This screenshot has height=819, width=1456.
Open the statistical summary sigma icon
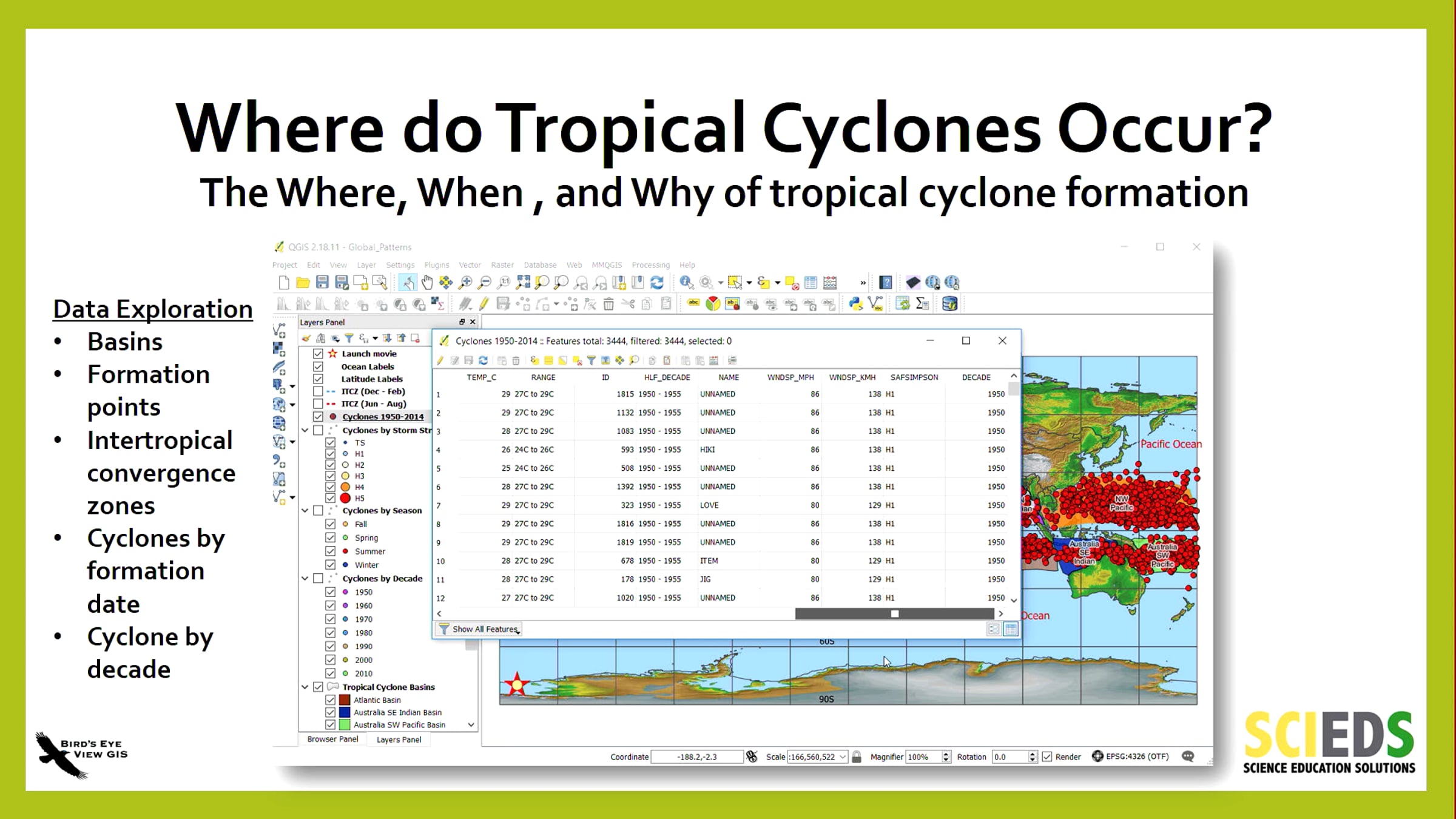pyautogui.click(x=922, y=304)
